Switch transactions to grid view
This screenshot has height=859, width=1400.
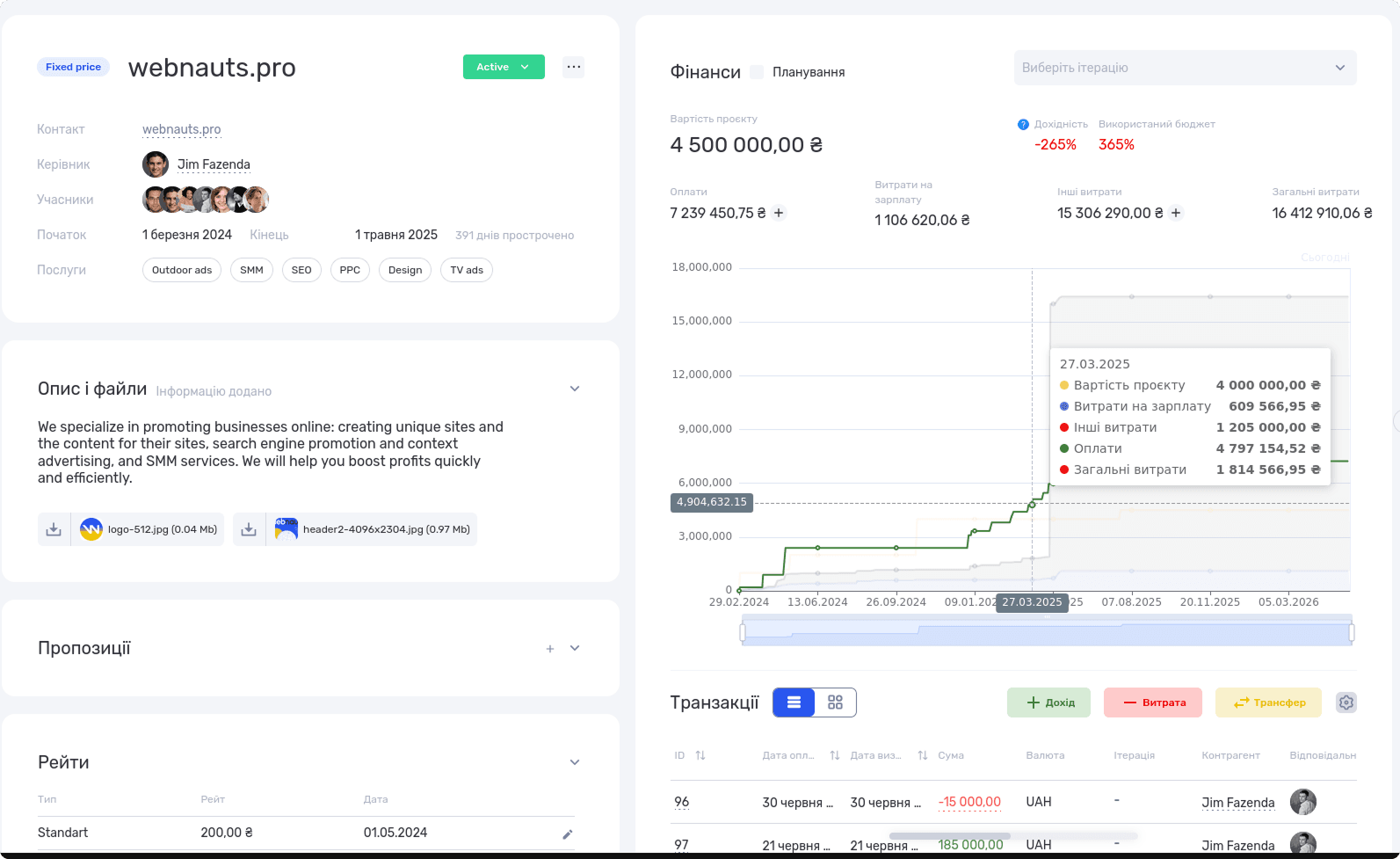835,702
